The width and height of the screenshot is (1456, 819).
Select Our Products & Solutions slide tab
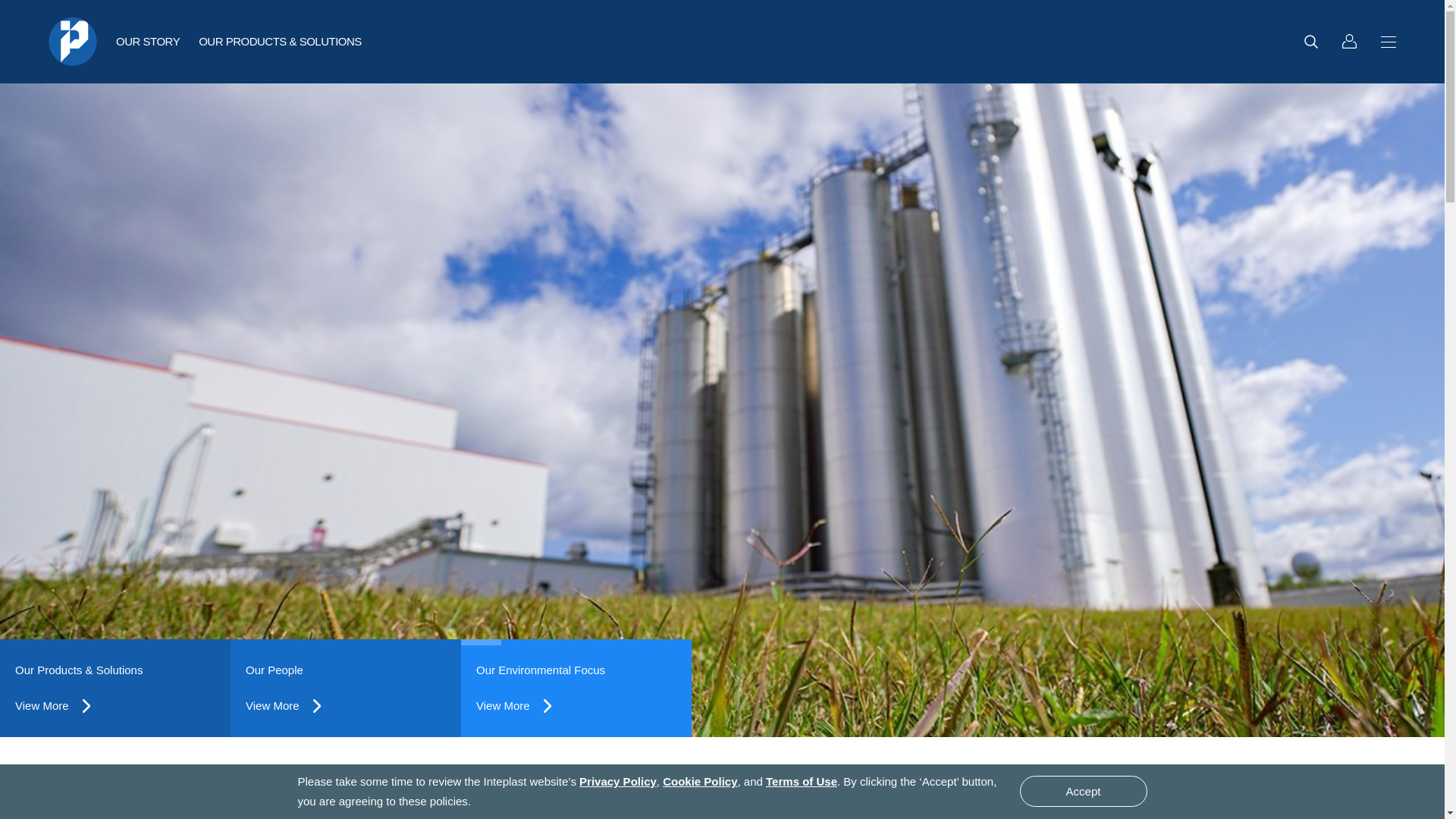[79, 670]
